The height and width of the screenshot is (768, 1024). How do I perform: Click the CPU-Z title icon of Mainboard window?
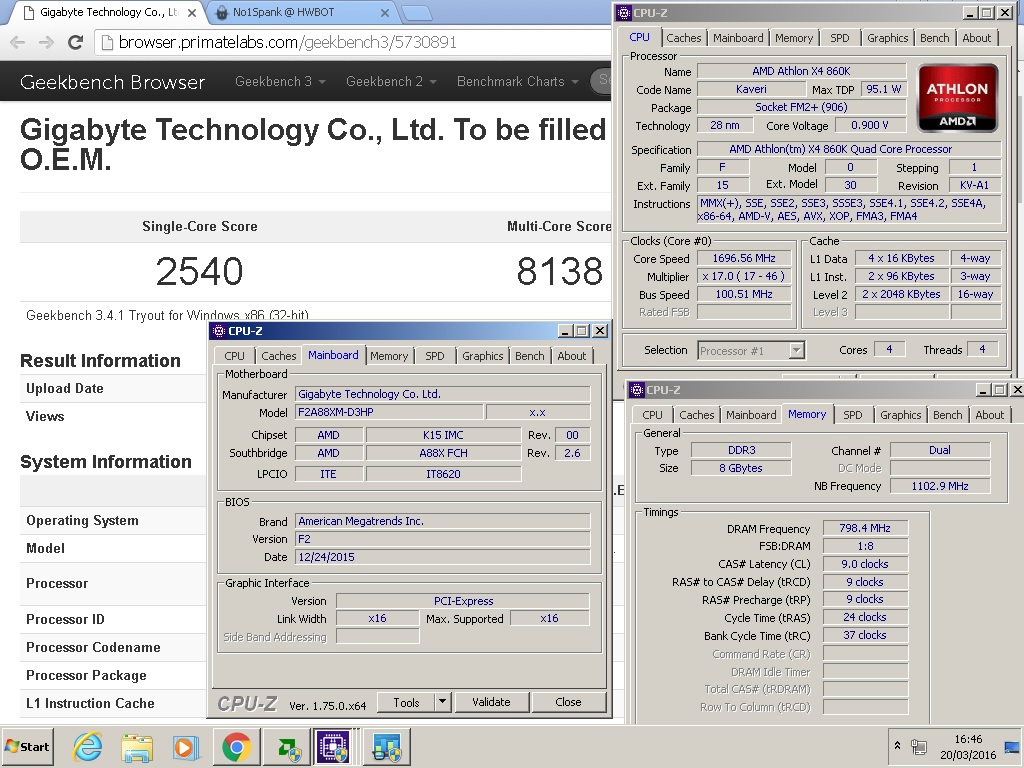(x=219, y=331)
